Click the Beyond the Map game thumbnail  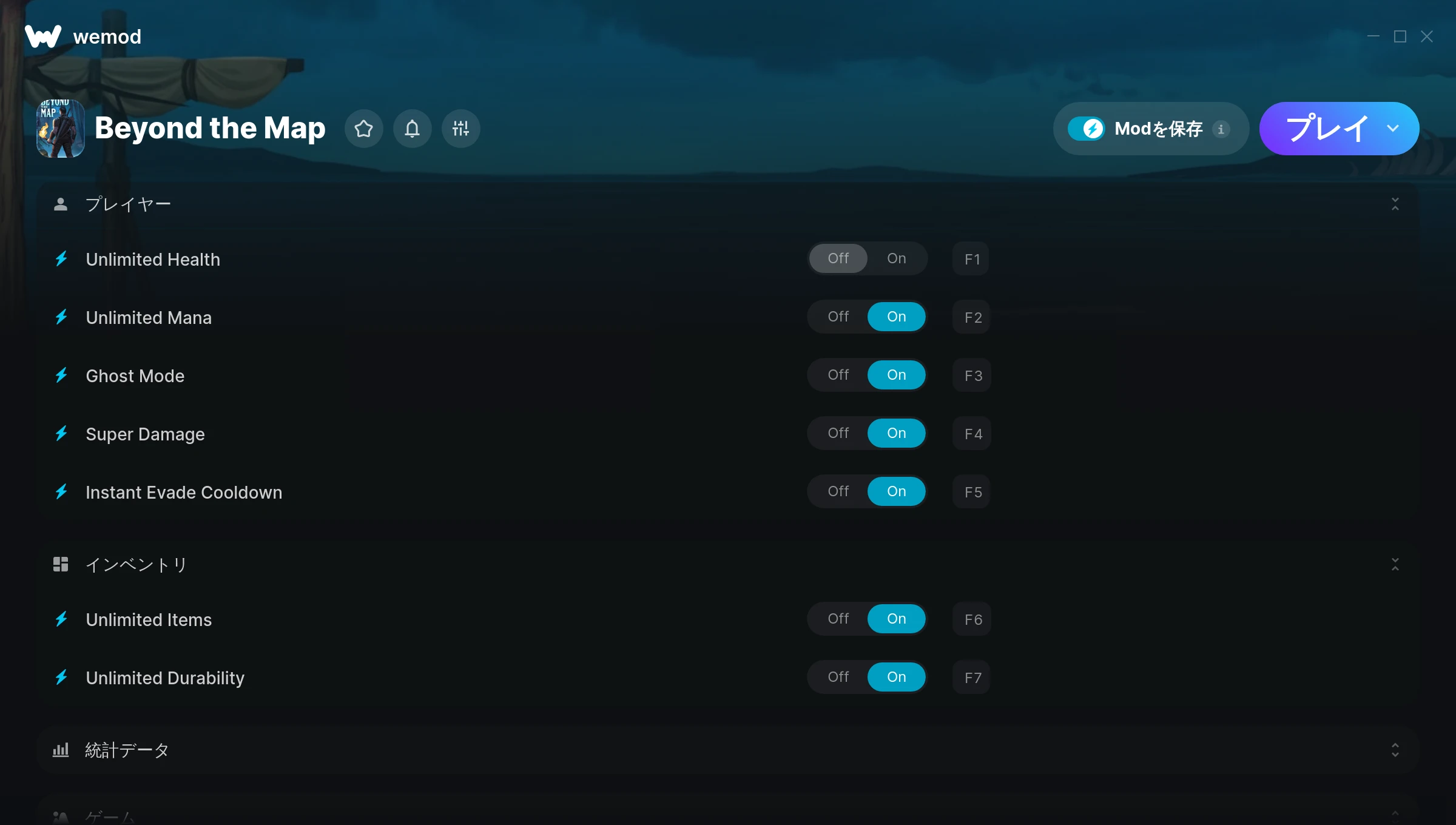click(60, 129)
